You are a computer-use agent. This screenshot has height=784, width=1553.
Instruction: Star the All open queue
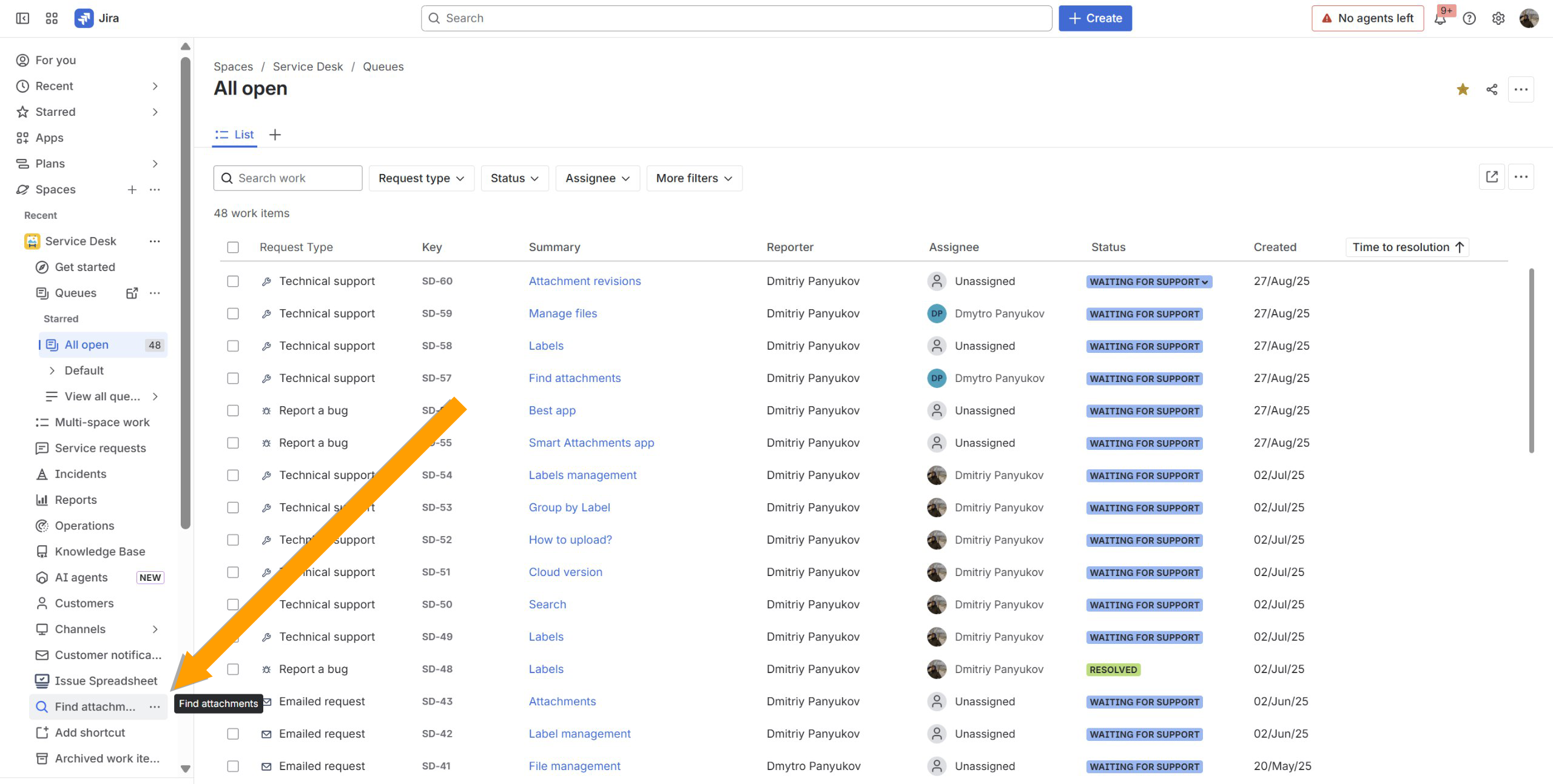pyautogui.click(x=1463, y=90)
